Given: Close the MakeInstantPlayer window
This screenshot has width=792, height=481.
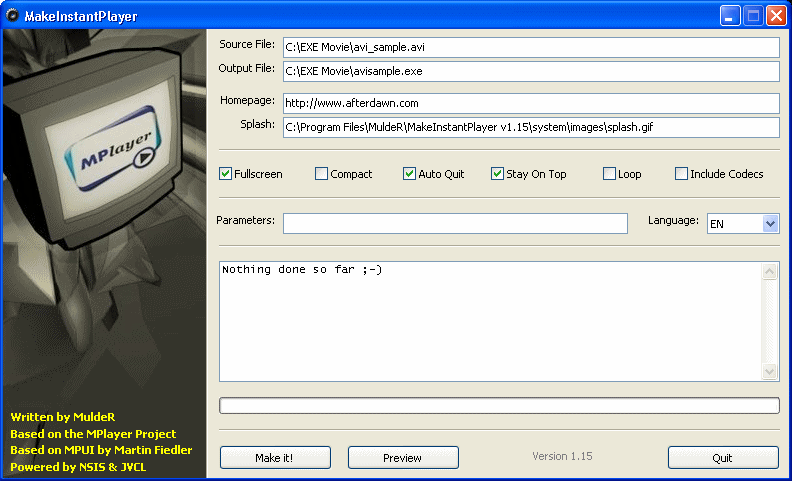Looking at the screenshot, I should point(776,16).
